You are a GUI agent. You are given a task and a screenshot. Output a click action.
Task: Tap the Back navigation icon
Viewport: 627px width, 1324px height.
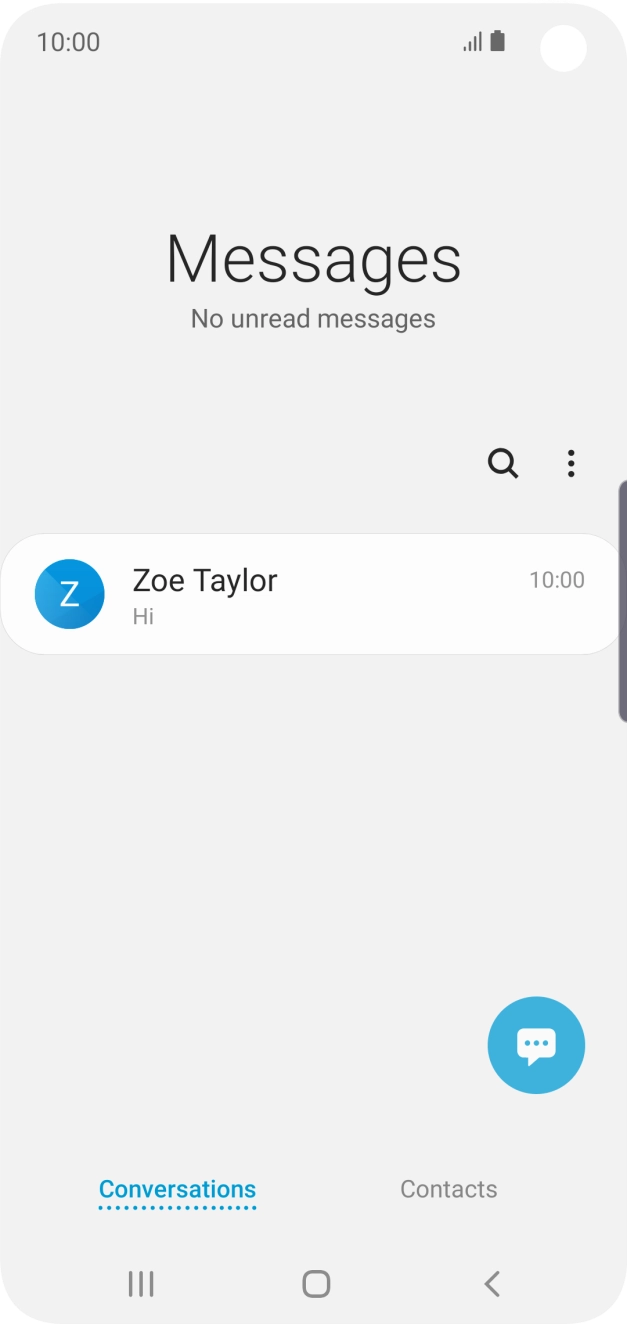click(490, 1283)
